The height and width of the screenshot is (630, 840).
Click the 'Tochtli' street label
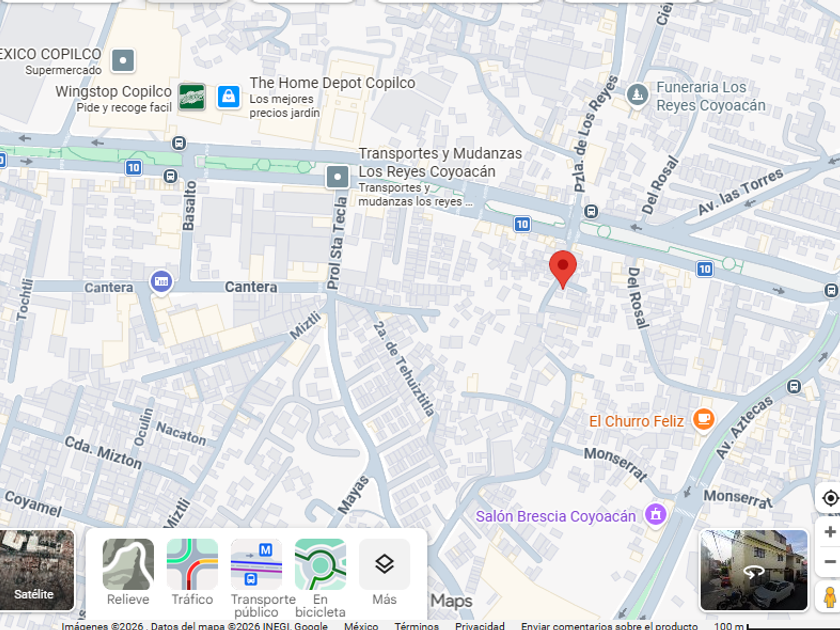pos(24,299)
